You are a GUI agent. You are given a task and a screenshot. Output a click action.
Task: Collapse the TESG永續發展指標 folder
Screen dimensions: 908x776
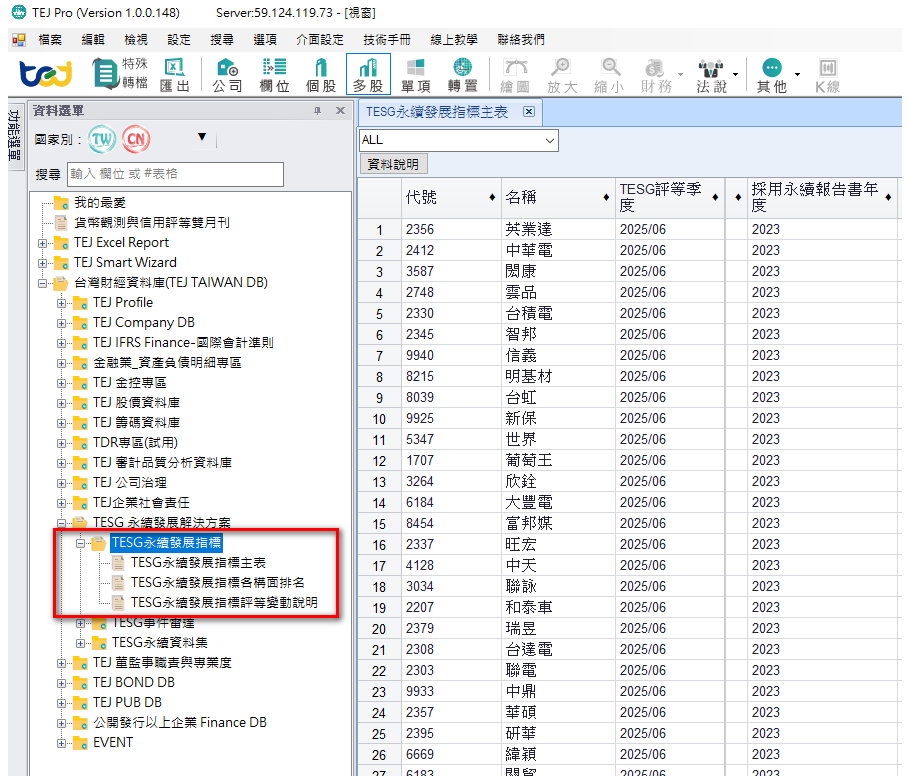(80, 543)
